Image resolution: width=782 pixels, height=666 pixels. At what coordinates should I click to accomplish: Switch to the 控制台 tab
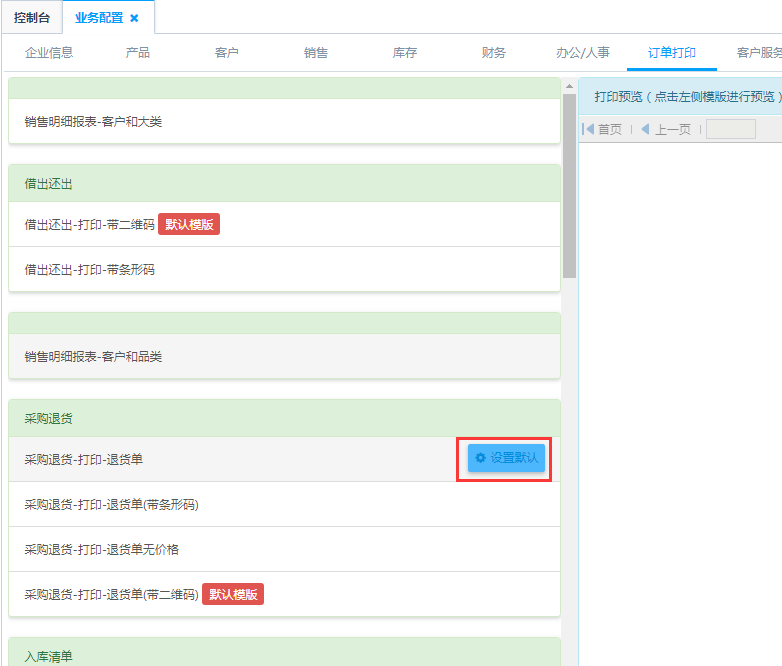pos(32,18)
